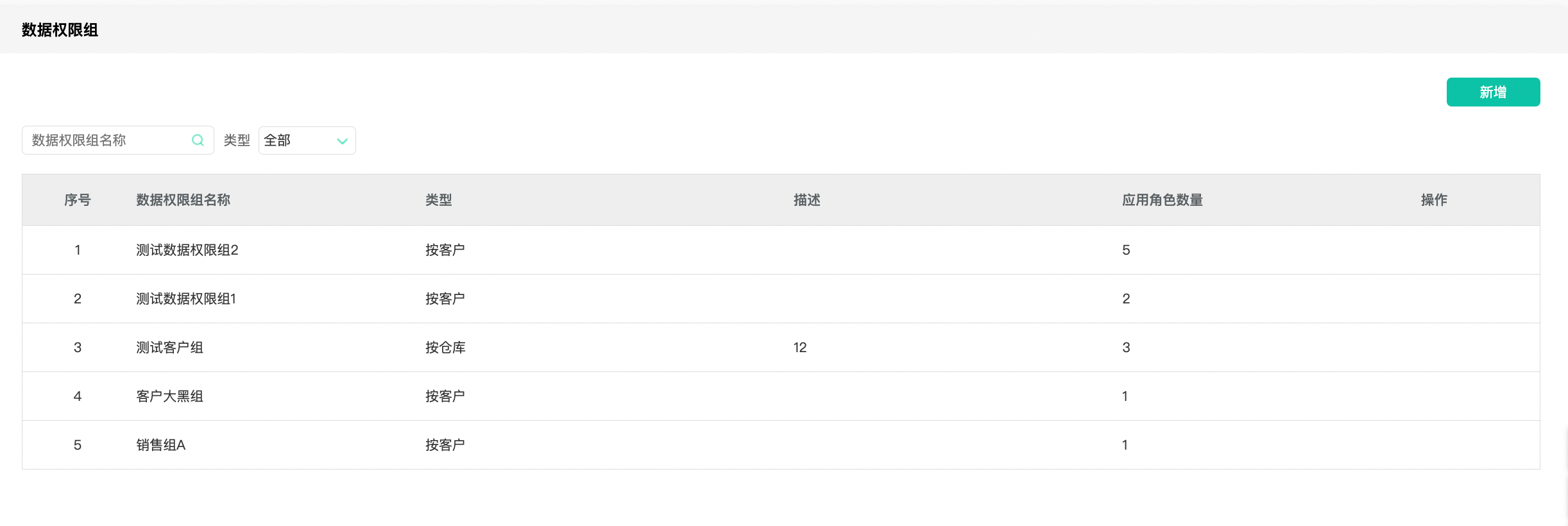Select the 销售组A row name
This screenshot has height=526, width=1568.
(160, 445)
